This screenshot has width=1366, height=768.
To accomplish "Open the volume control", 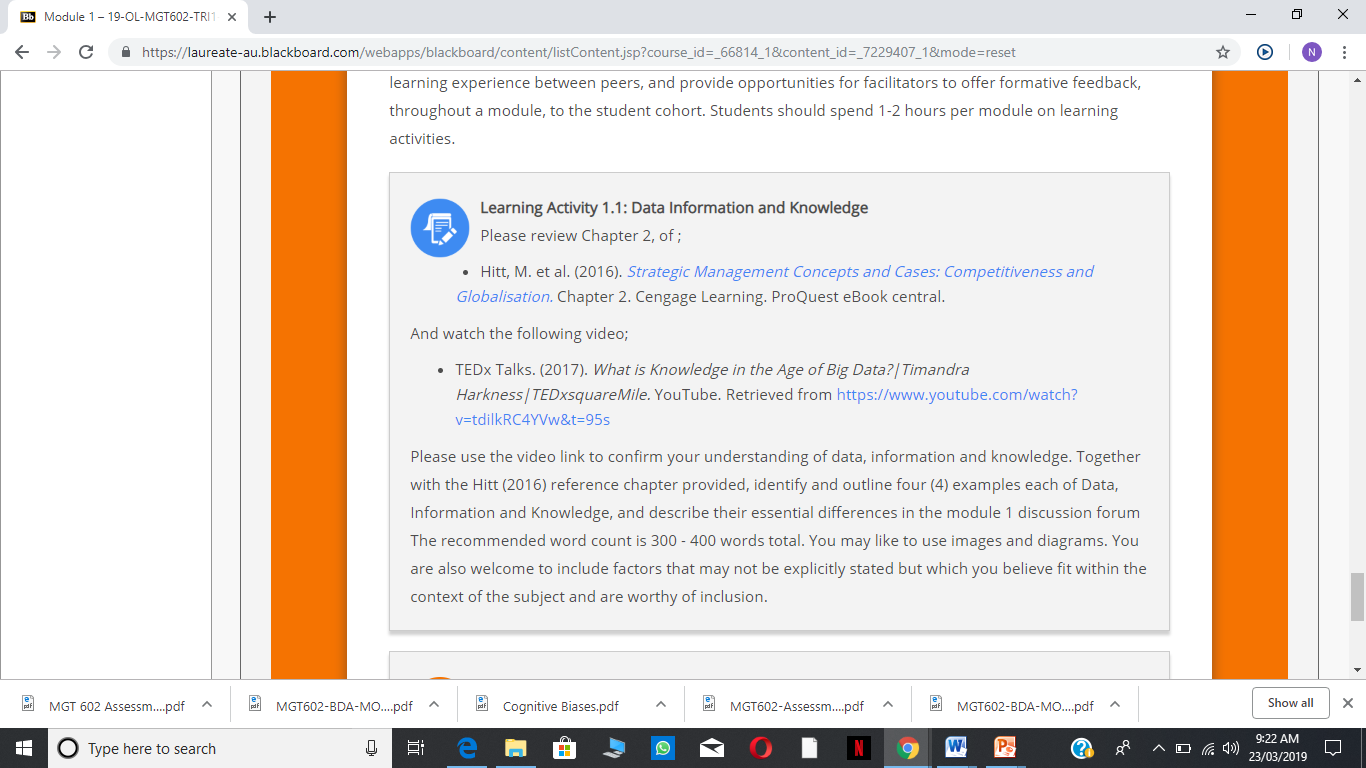I will pyautogui.click(x=1230, y=748).
